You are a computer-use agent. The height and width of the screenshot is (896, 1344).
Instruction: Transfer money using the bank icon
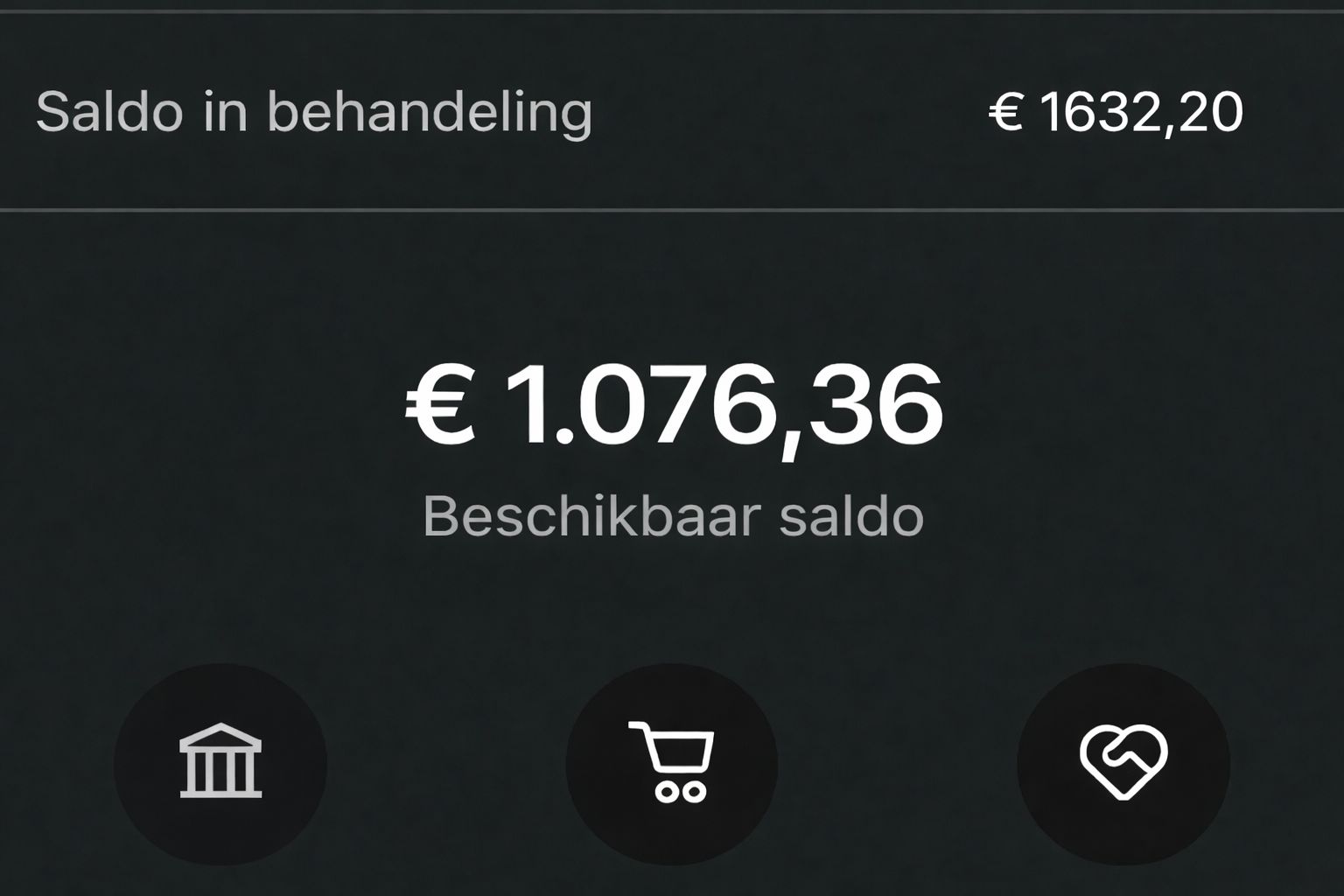pyautogui.click(x=220, y=763)
